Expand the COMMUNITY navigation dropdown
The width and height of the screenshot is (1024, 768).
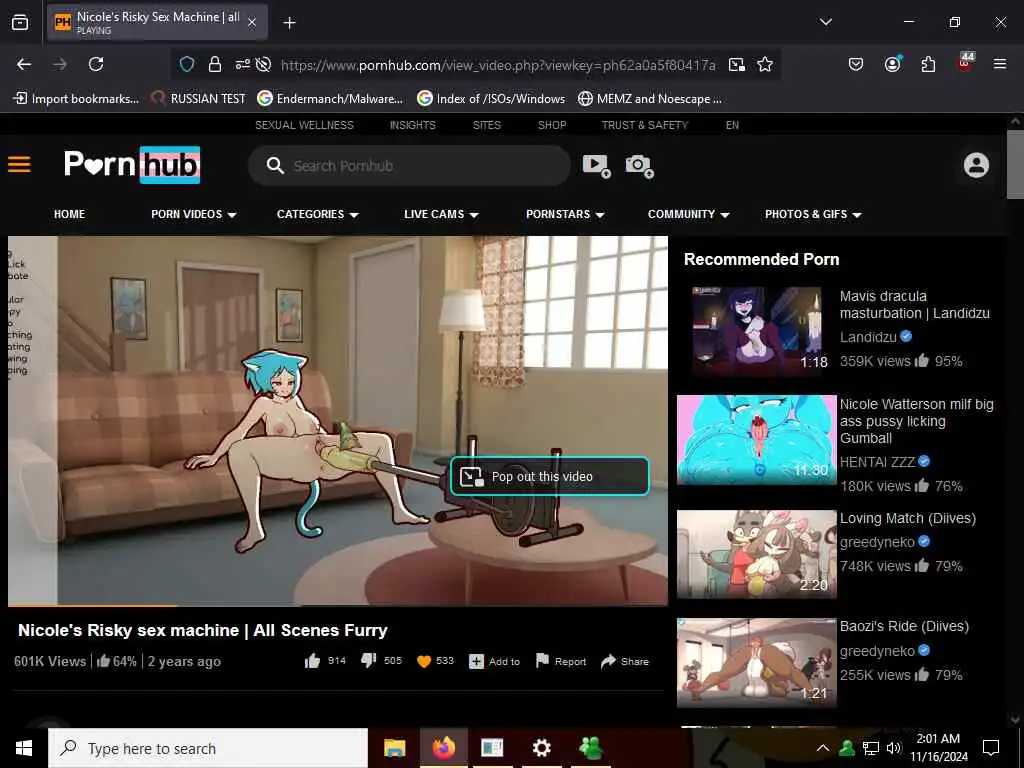(x=688, y=214)
